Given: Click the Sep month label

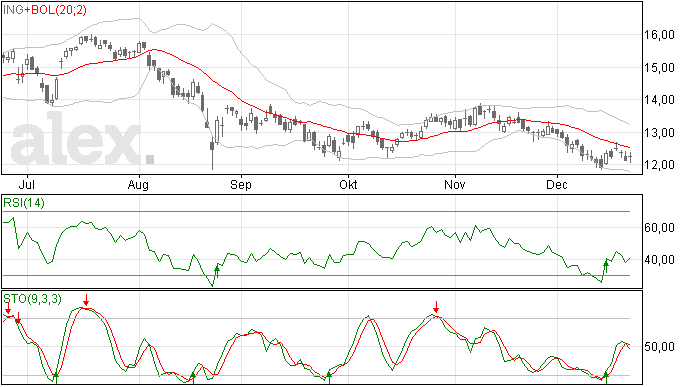Looking at the screenshot, I should click(241, 184).
